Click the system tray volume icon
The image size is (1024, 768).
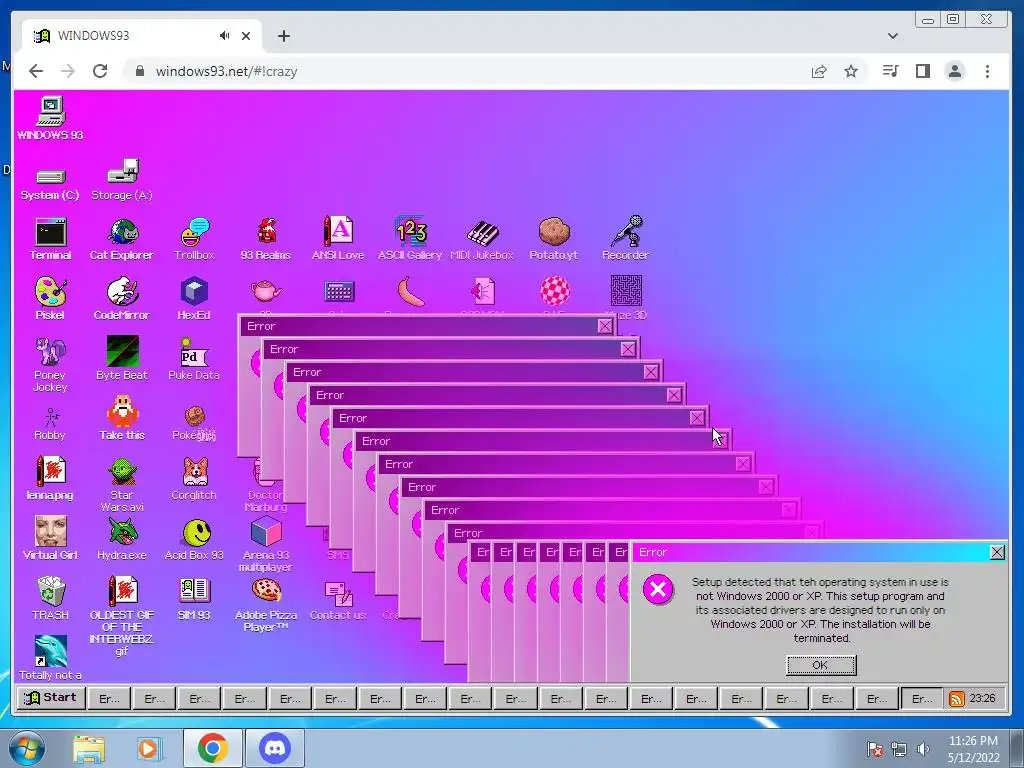923,749
